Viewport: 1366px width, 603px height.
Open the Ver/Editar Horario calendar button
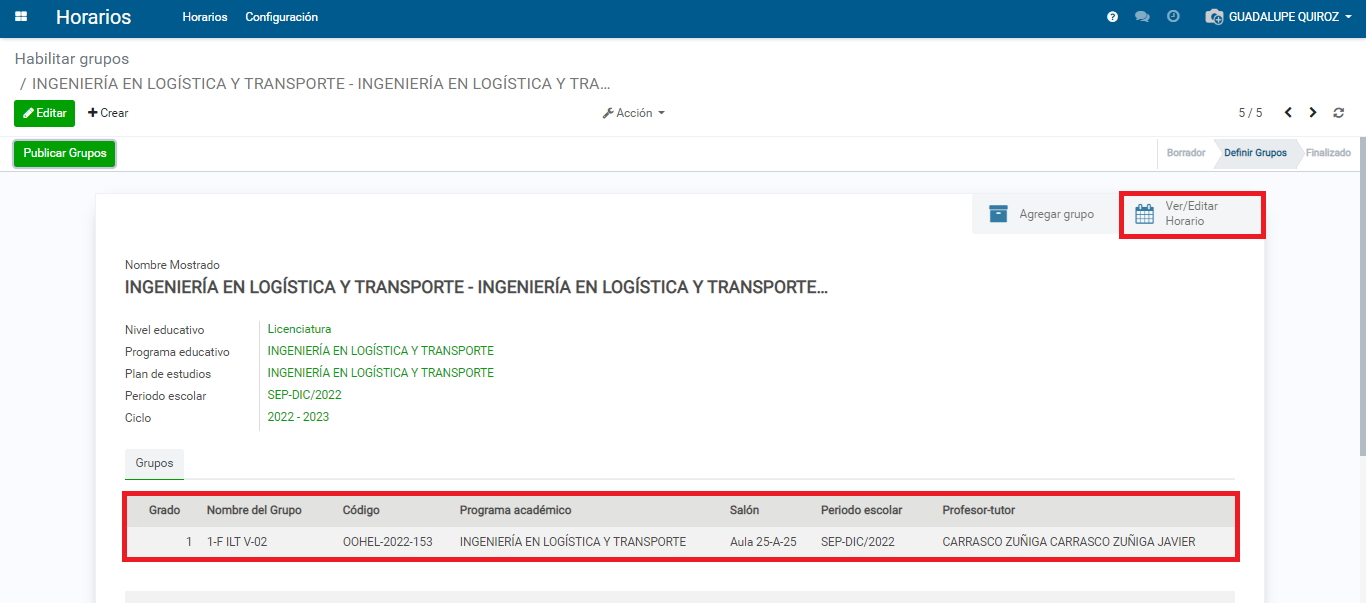pos(1191,214)
